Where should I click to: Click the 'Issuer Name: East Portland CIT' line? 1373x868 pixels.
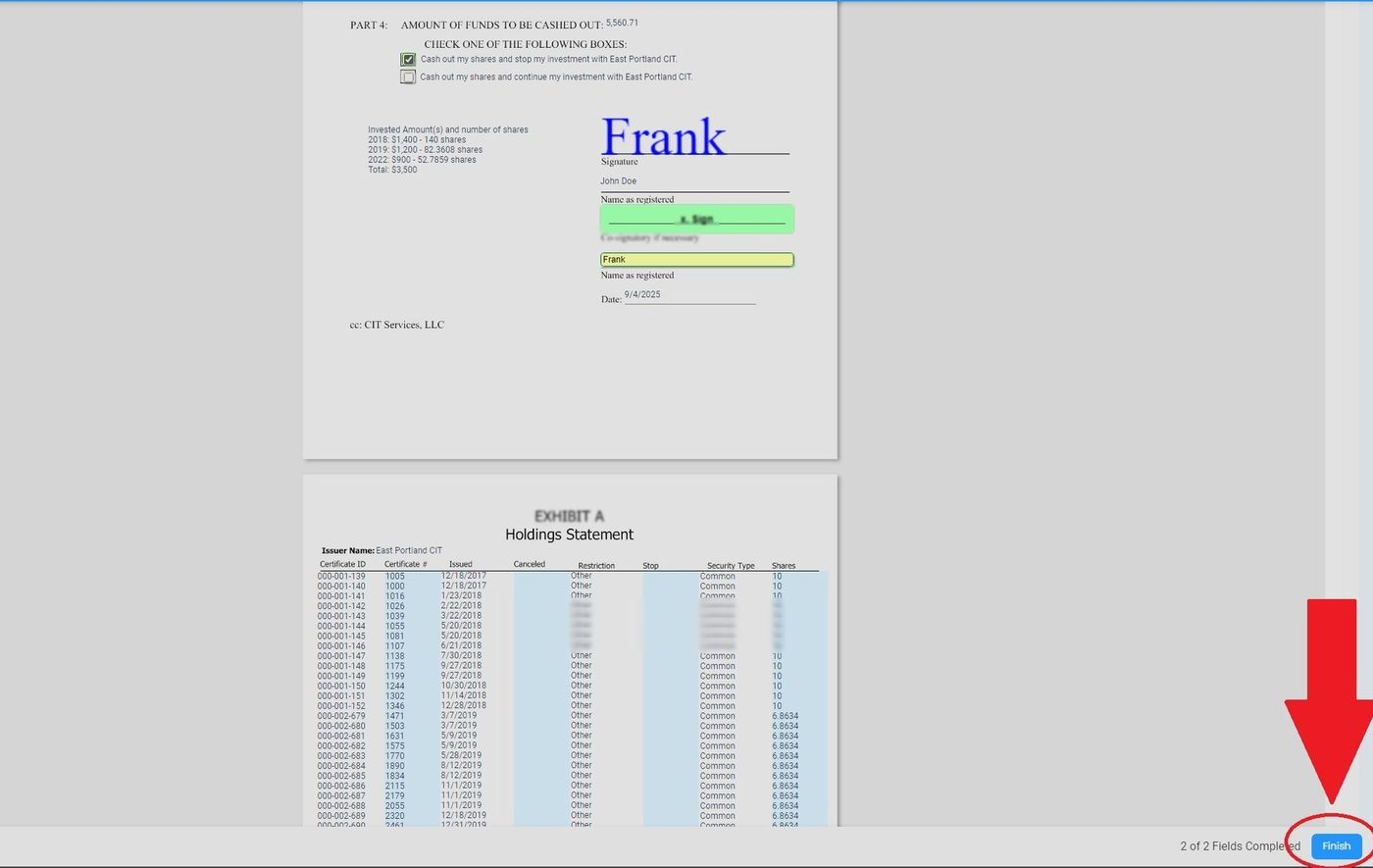[381, 551]
